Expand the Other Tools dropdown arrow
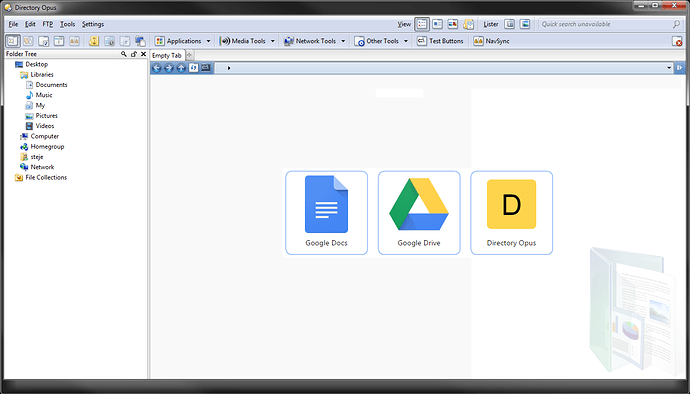This screenshot has height=394, width=690. tap(406, 41)
